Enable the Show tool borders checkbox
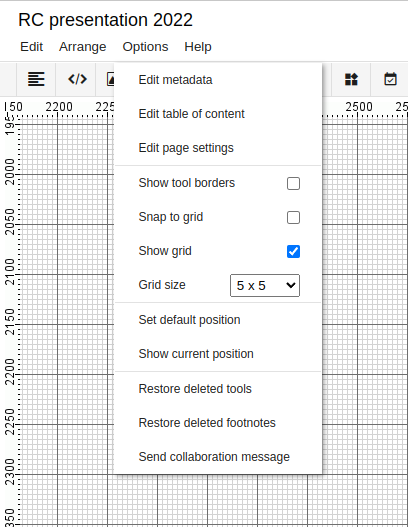408x527 pixels. coord(293,184)
